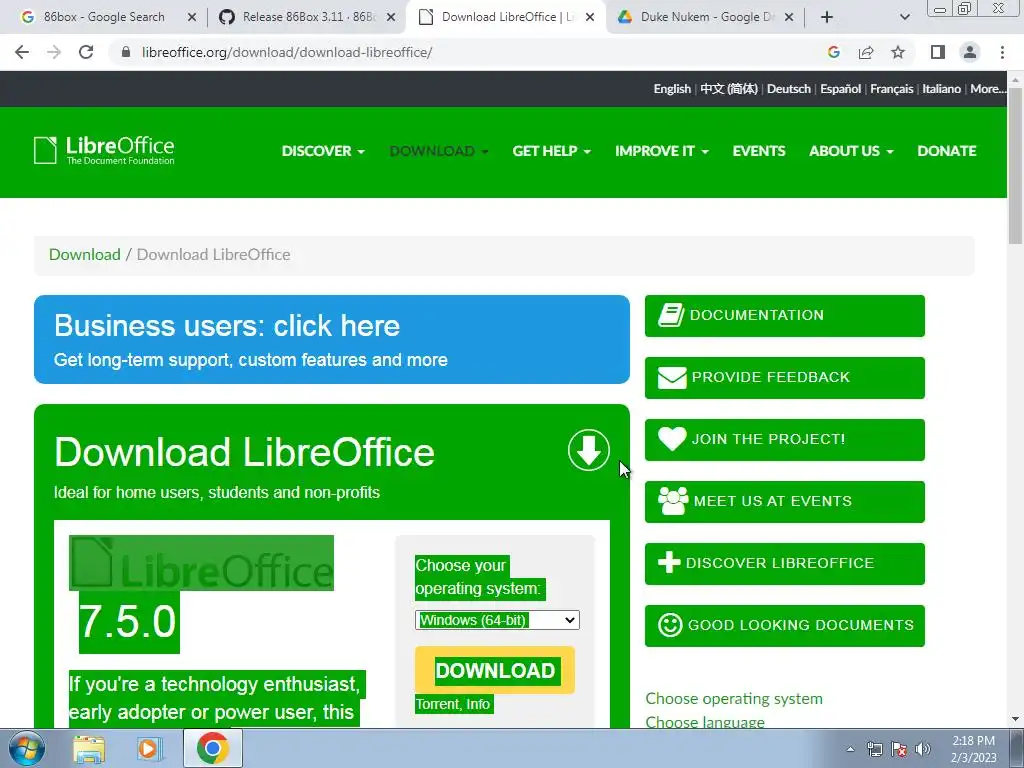Image resolution: width=1024 pixels, height=768 pixels.
Task: Click the round download arrow icon
Action: 588,450
